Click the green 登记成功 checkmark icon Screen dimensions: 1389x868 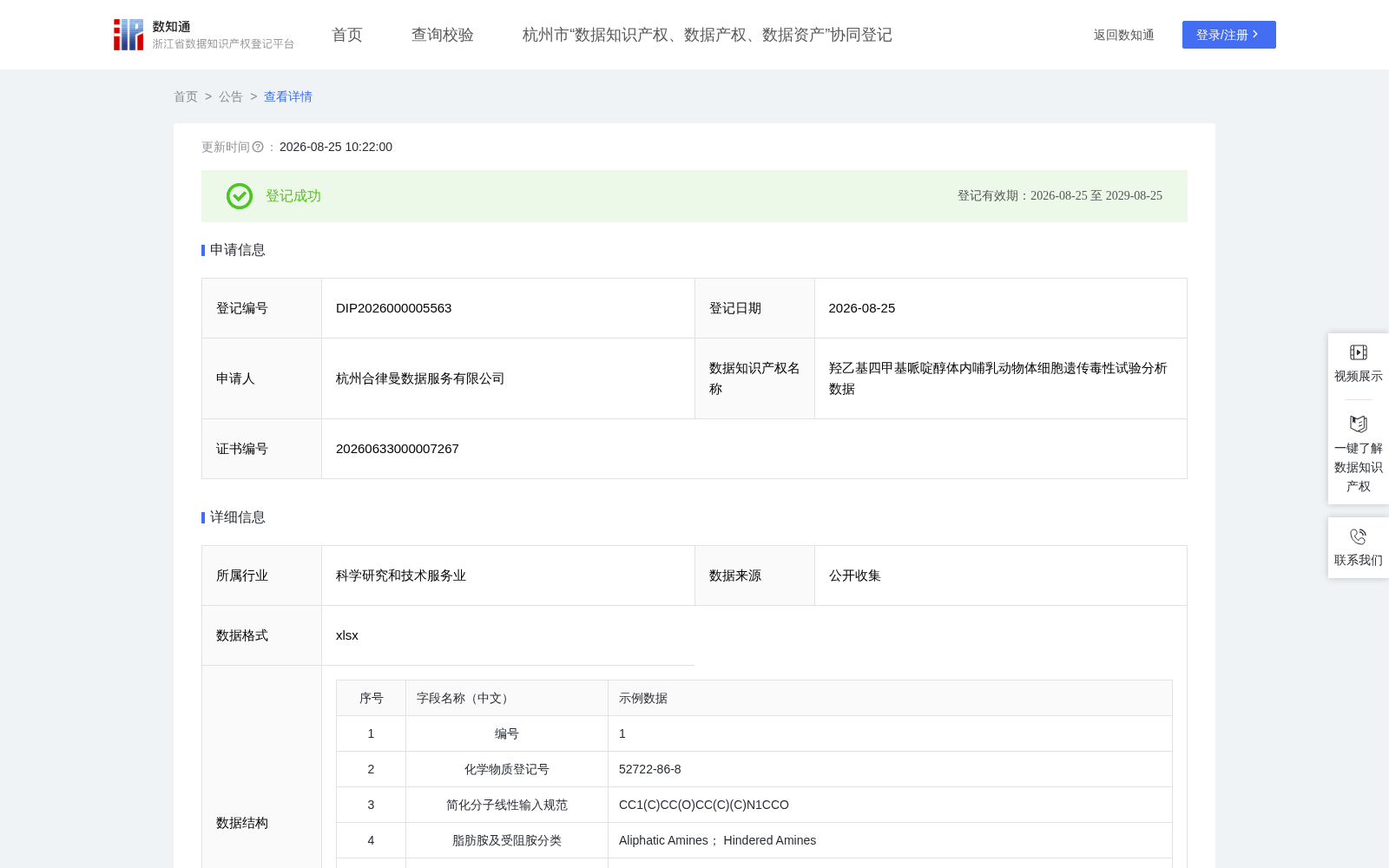pyautogui.click(x=240, y=196)
